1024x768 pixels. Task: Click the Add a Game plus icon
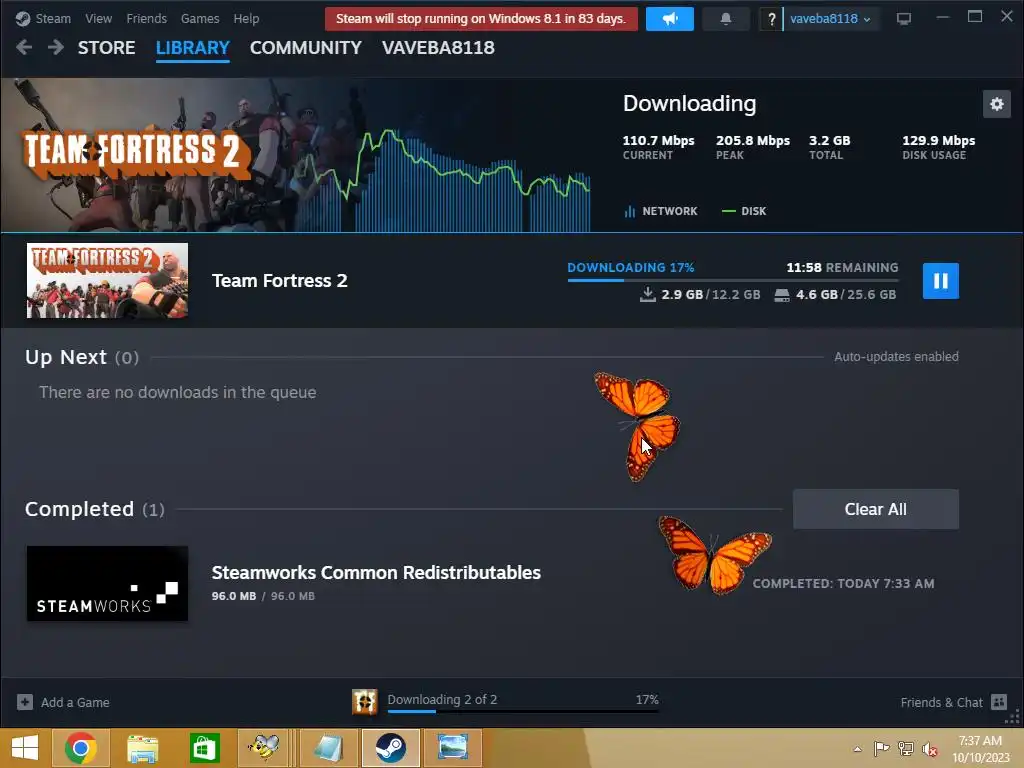pos(25,702)
